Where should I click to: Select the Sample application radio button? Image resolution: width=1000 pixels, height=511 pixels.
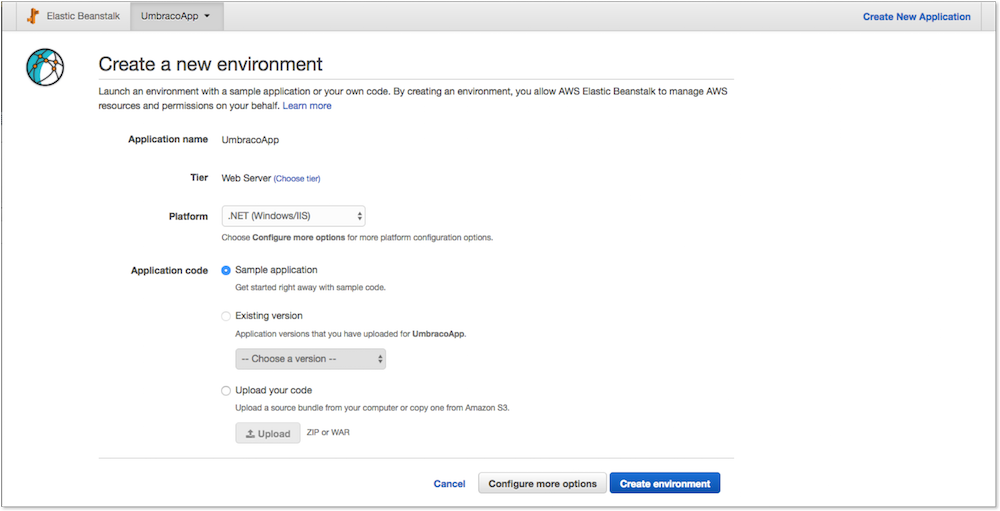pyautogui.click(x=226, y=270)
